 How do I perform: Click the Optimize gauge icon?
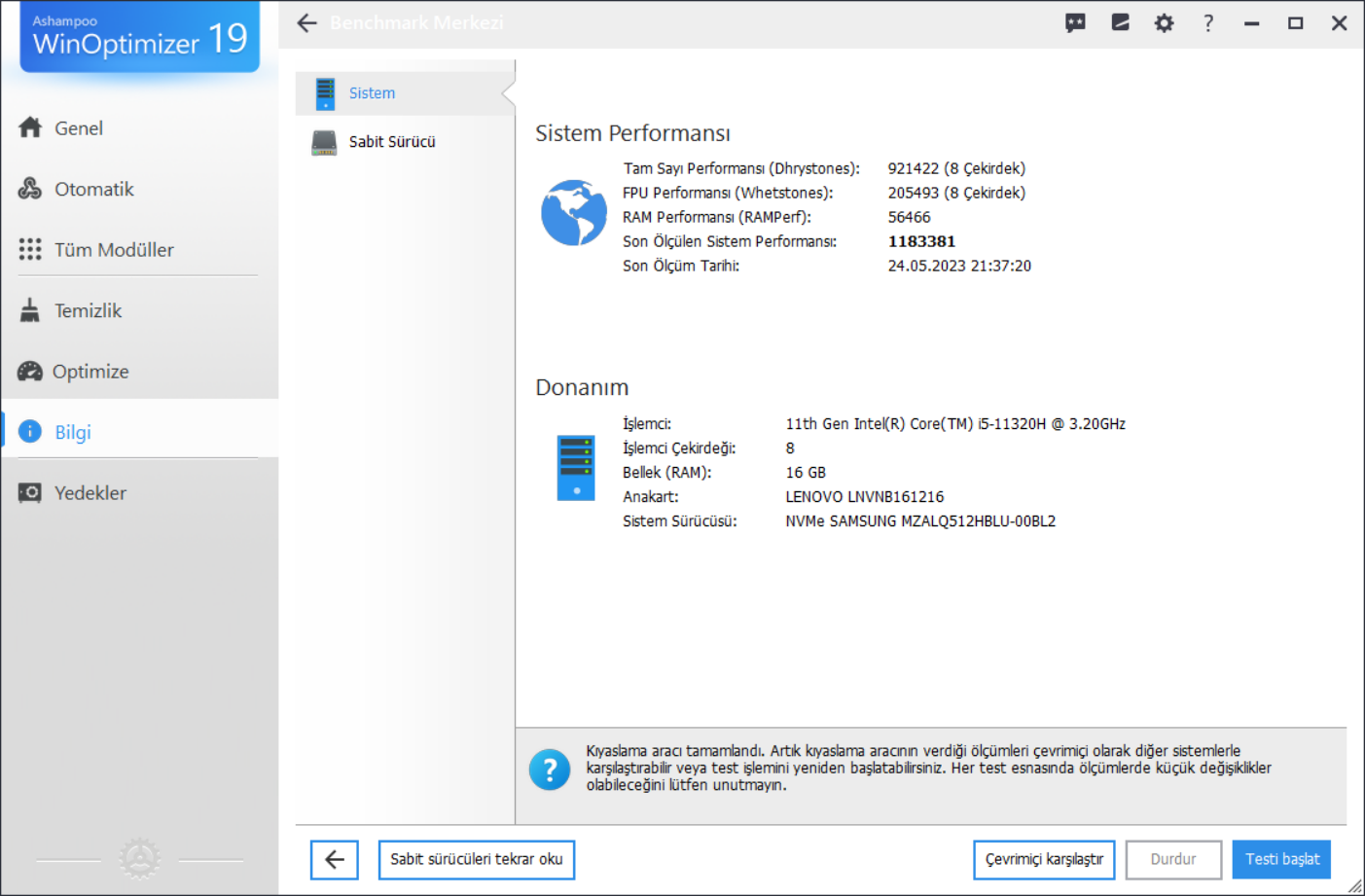(30, 372)
